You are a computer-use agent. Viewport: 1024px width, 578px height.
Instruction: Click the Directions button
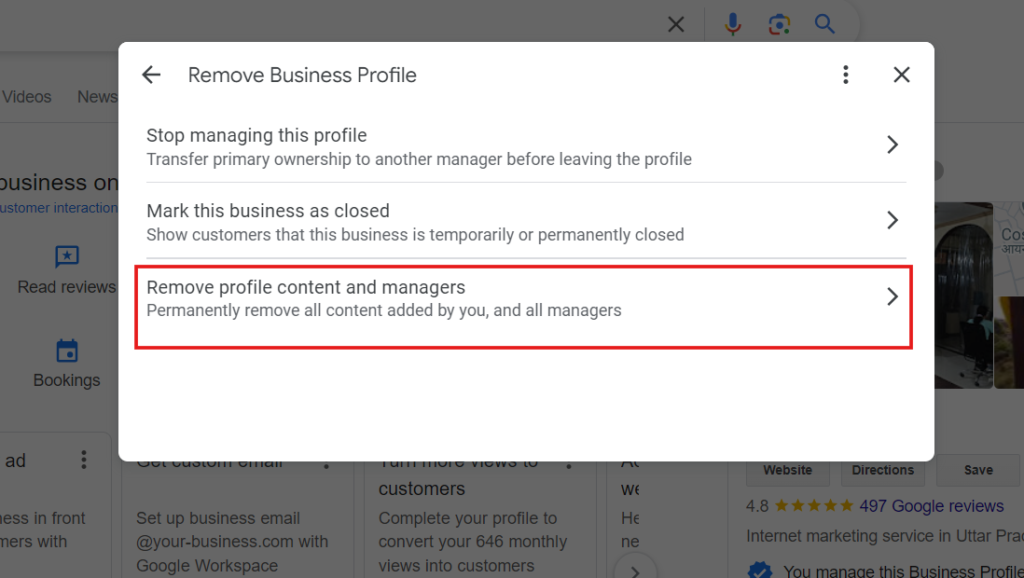coord(883,470)
